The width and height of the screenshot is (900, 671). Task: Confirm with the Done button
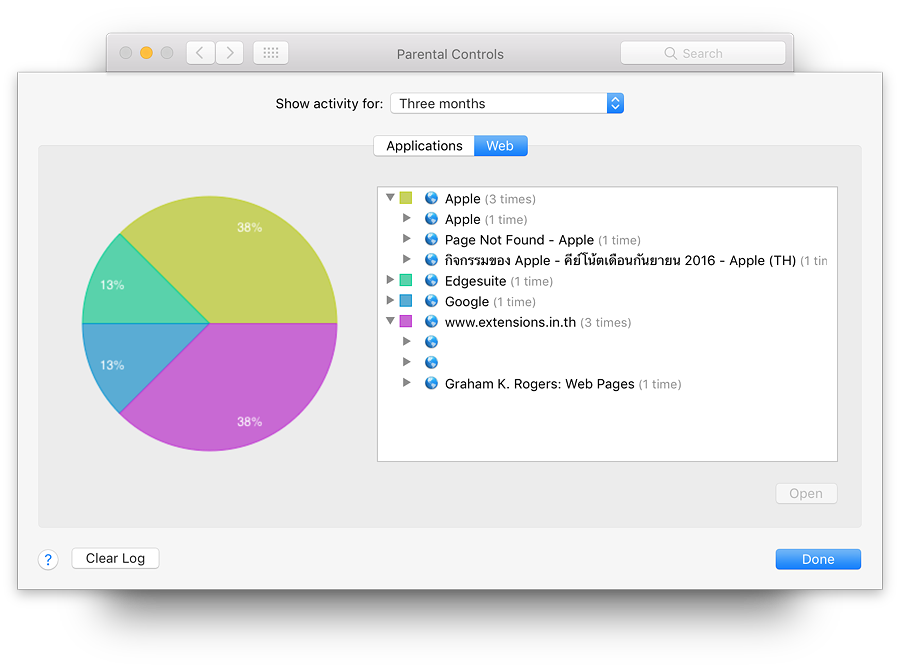(x=818, y=559)
